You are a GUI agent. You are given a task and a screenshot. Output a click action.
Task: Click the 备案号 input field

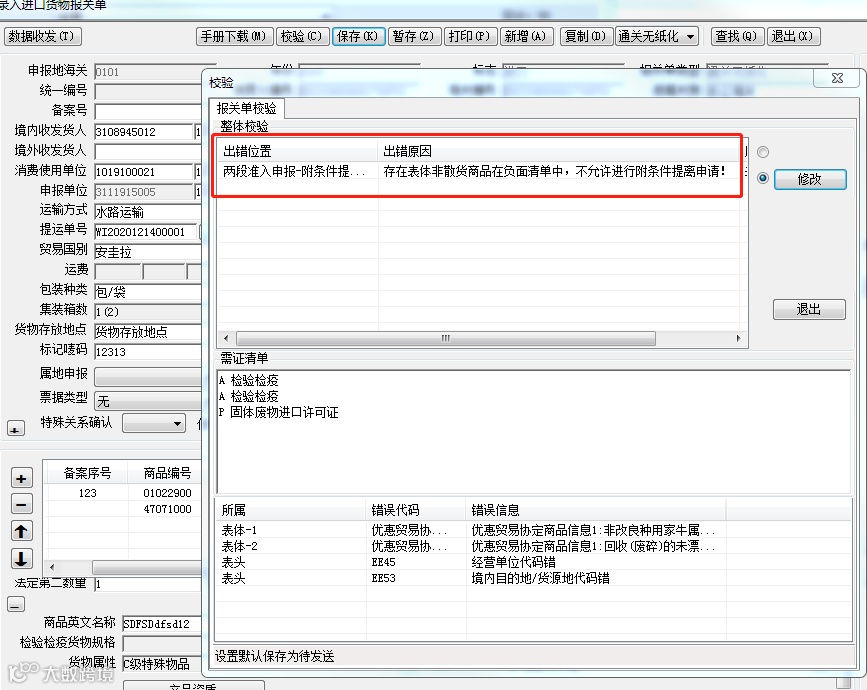tap(148, 111)
